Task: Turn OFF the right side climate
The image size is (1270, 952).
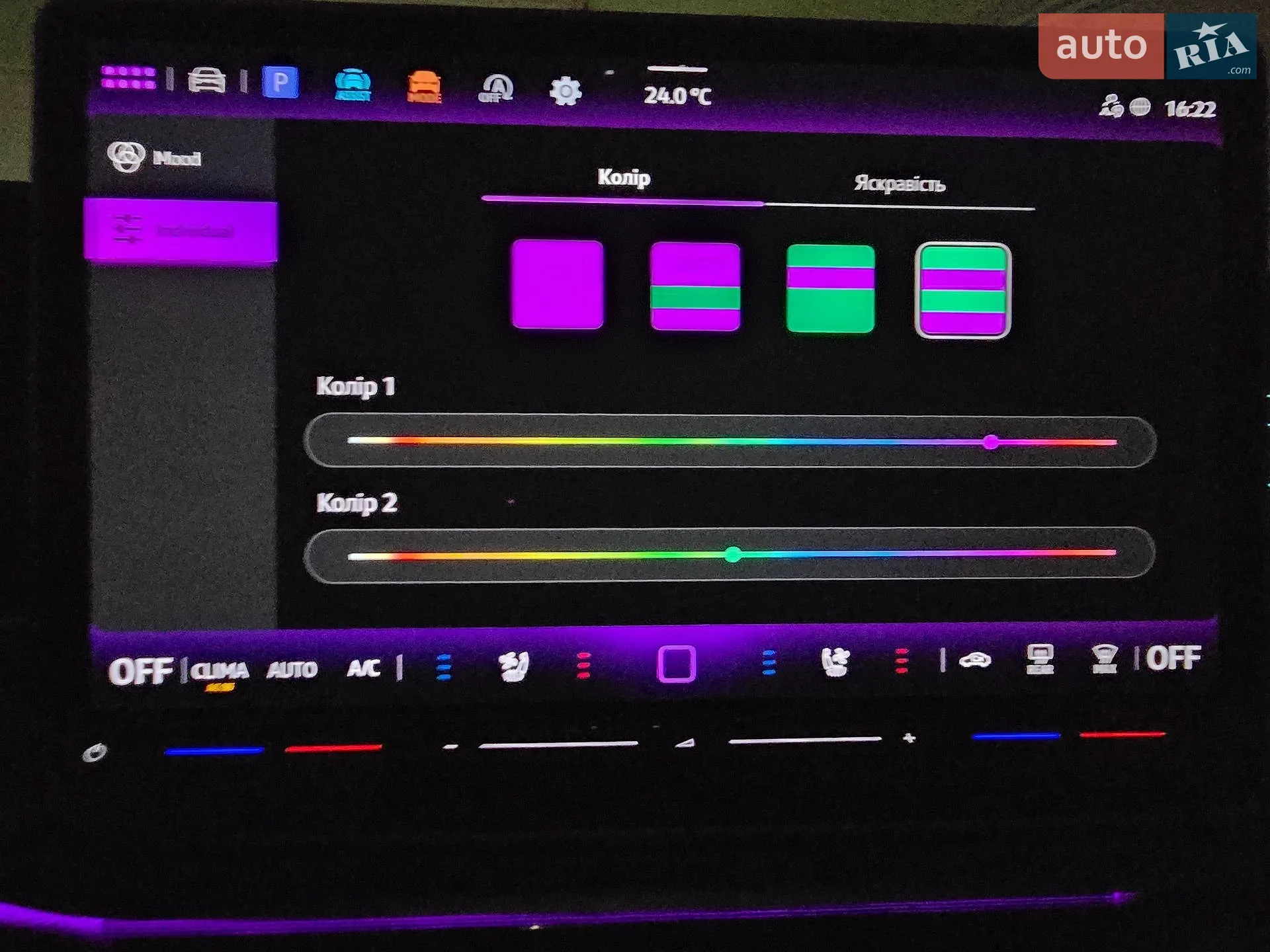Action: tap(1173, 658)
